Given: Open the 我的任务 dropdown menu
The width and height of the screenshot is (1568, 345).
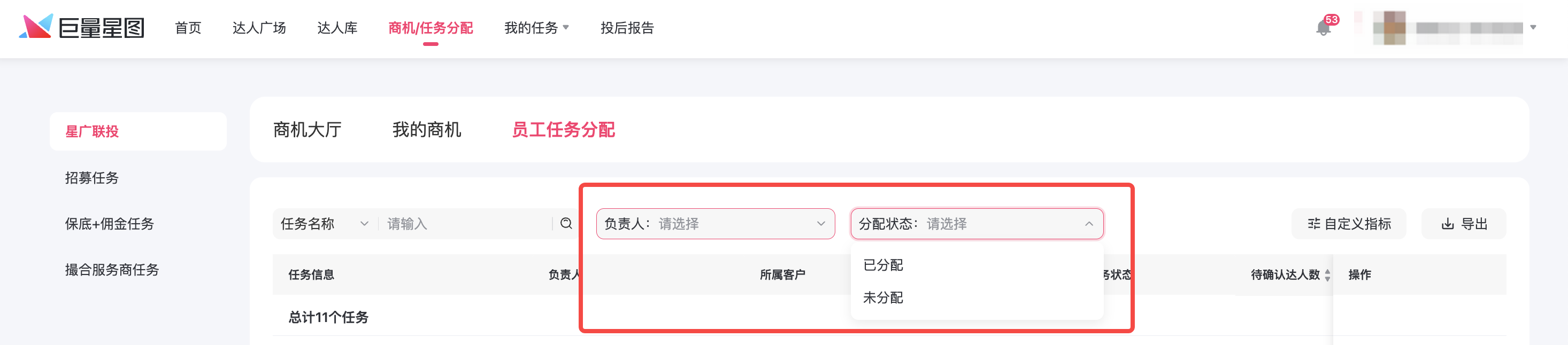Looking at the screenshot, I should click(536, 28).
